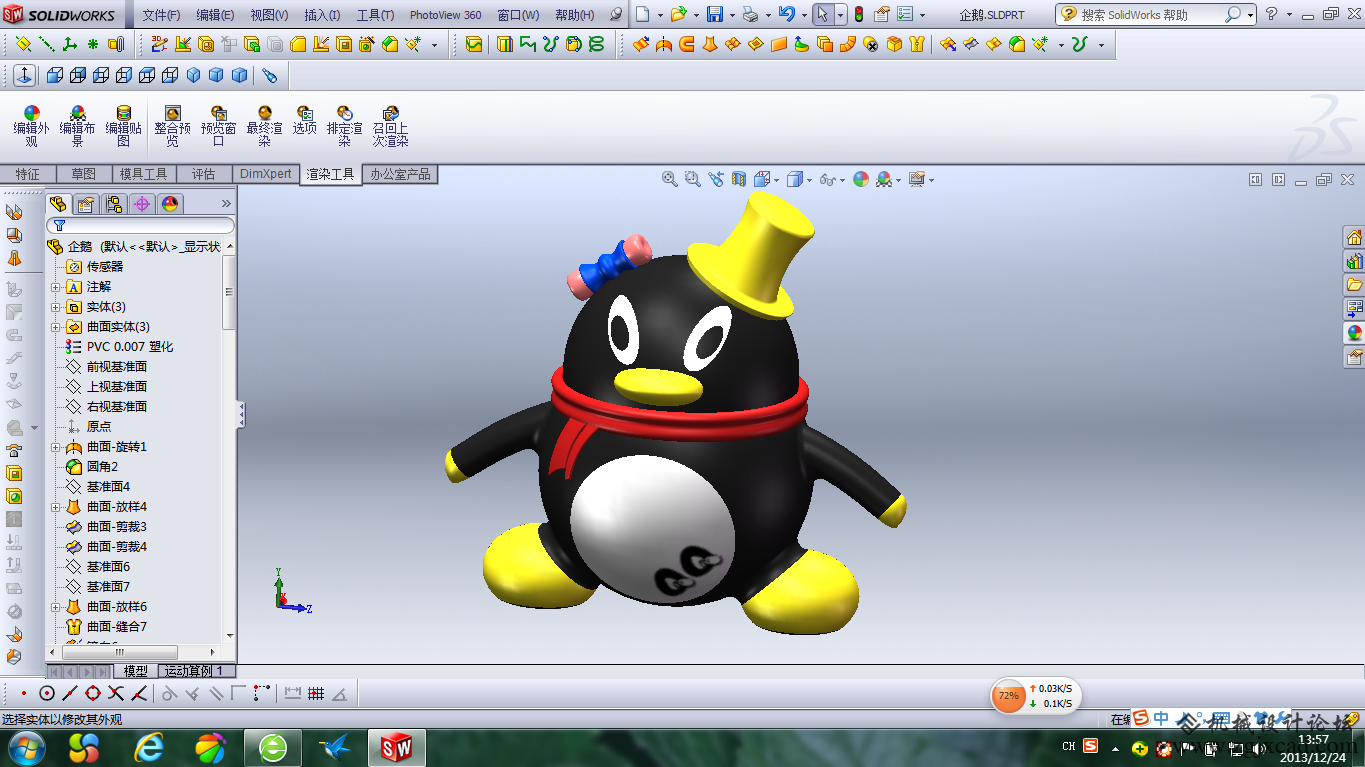Click the Zoom to Area icon
Screen dimensions: 1365x767
pyautogui.click(x=693, y=179)
